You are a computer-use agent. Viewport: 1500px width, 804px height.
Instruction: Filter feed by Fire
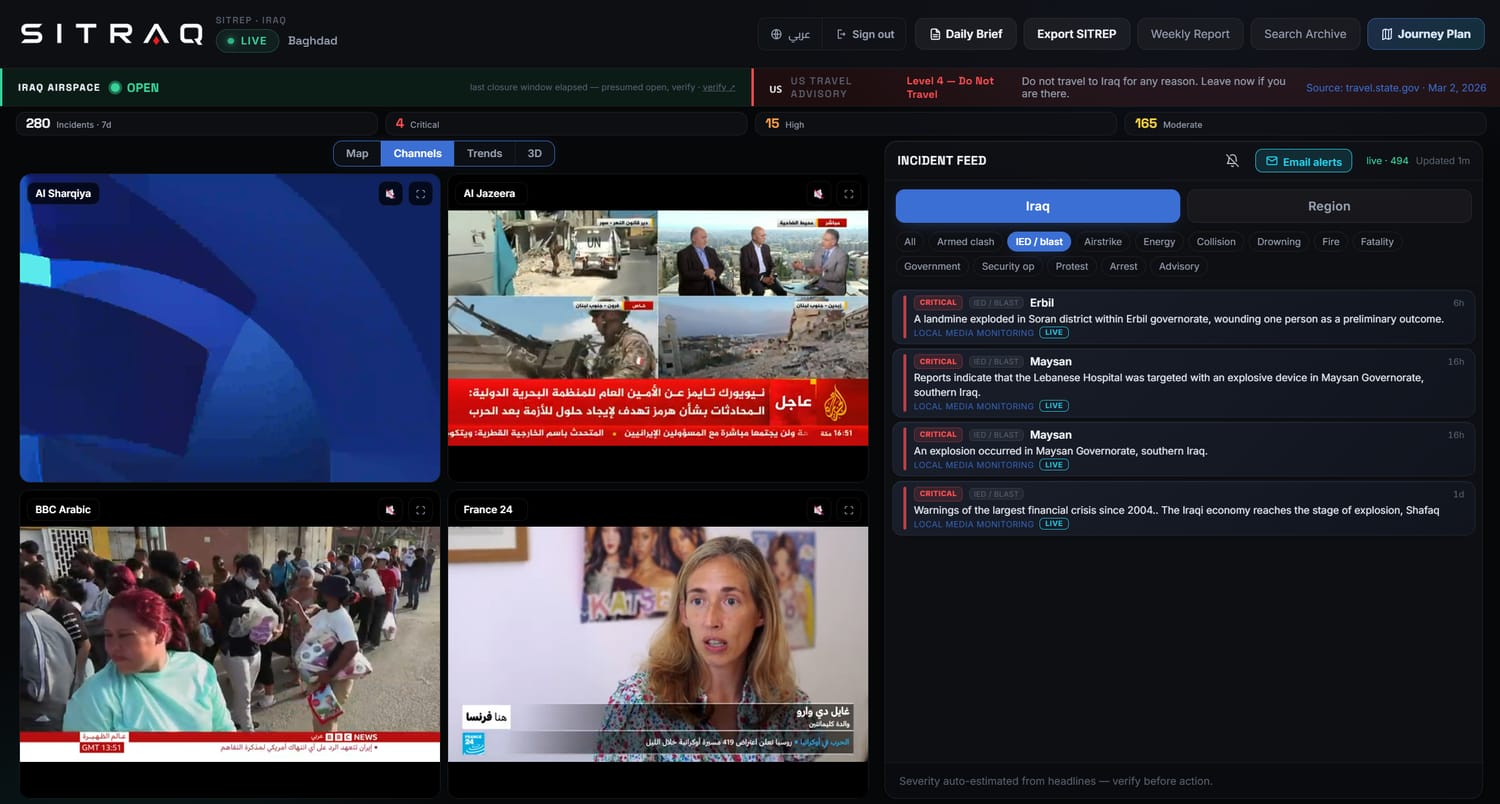tap(1330, 242)
